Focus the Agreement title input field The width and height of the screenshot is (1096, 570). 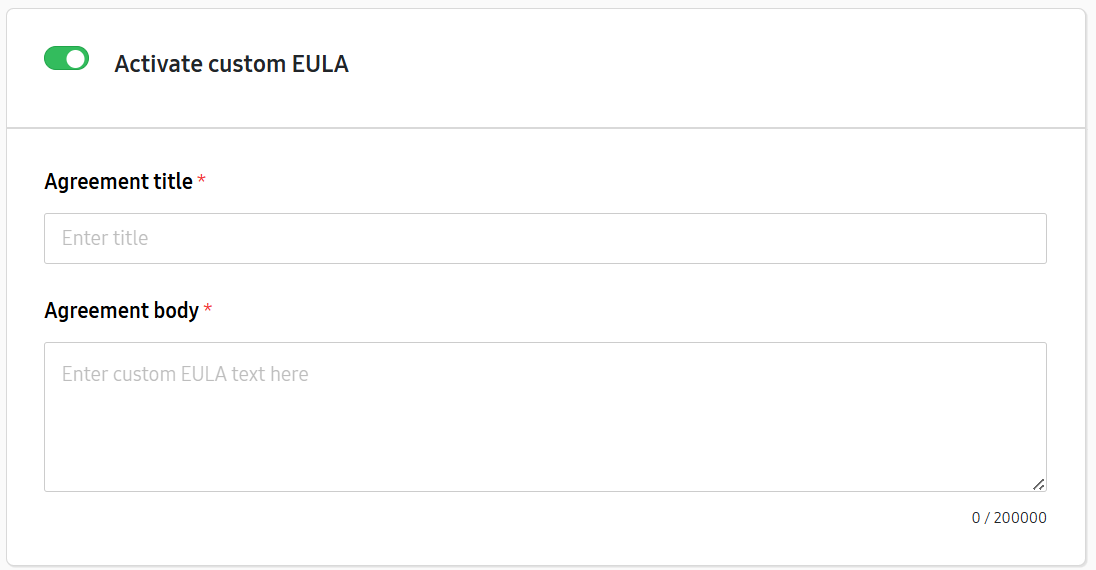[545, 238]
